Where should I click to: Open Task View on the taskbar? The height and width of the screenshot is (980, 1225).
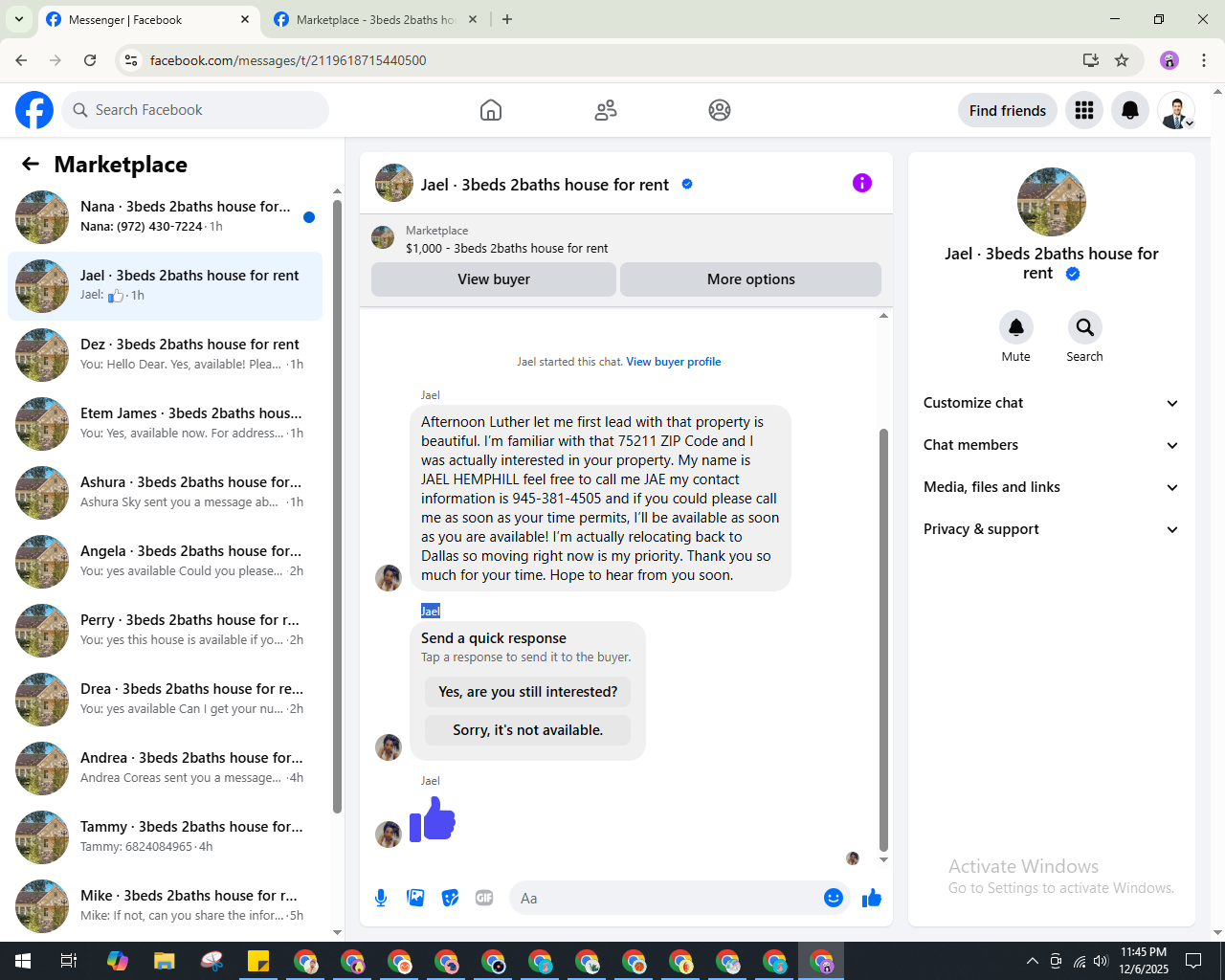point(69,961)
